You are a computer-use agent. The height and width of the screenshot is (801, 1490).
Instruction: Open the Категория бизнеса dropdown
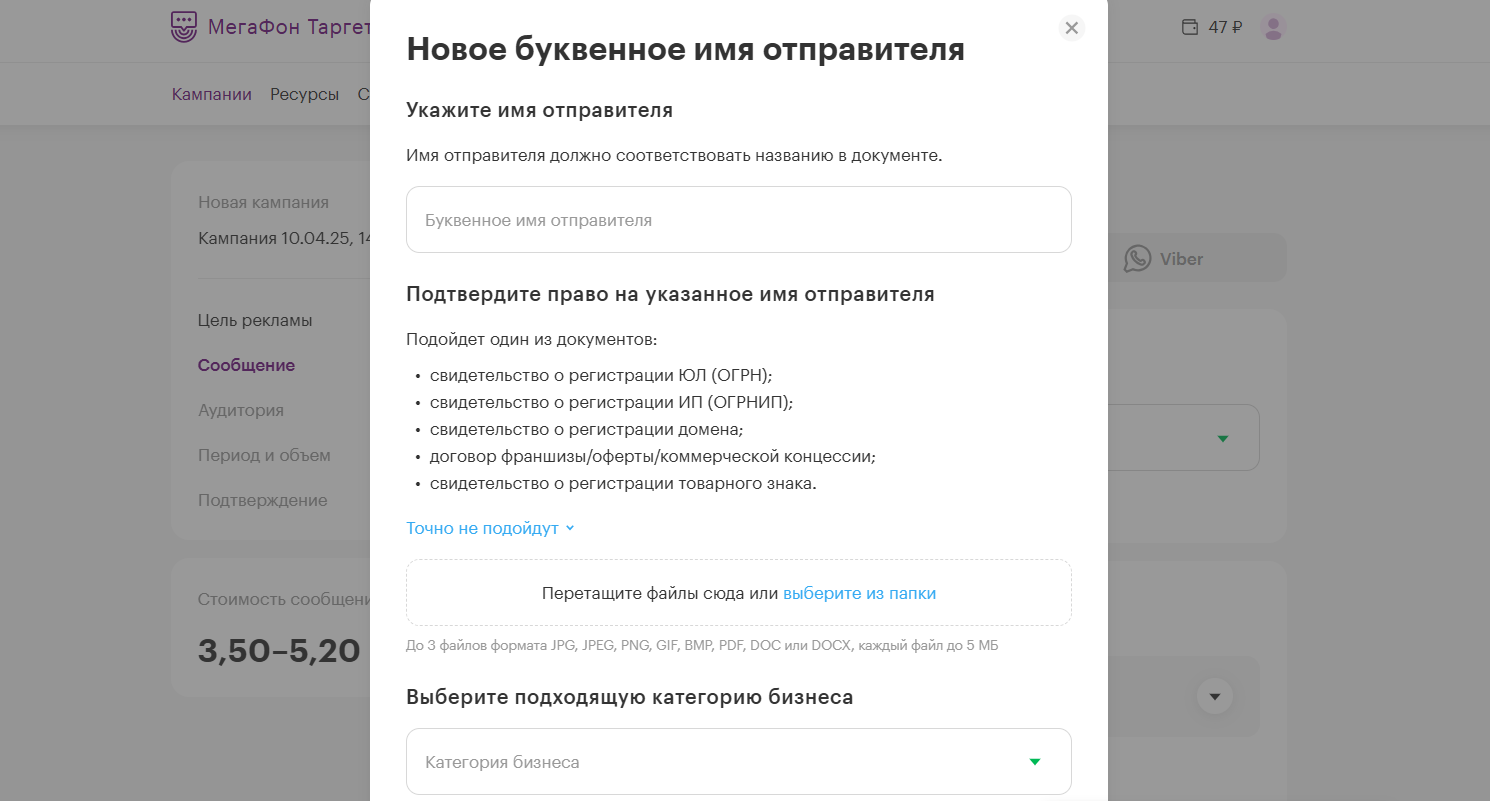click(x=738, y=762)
